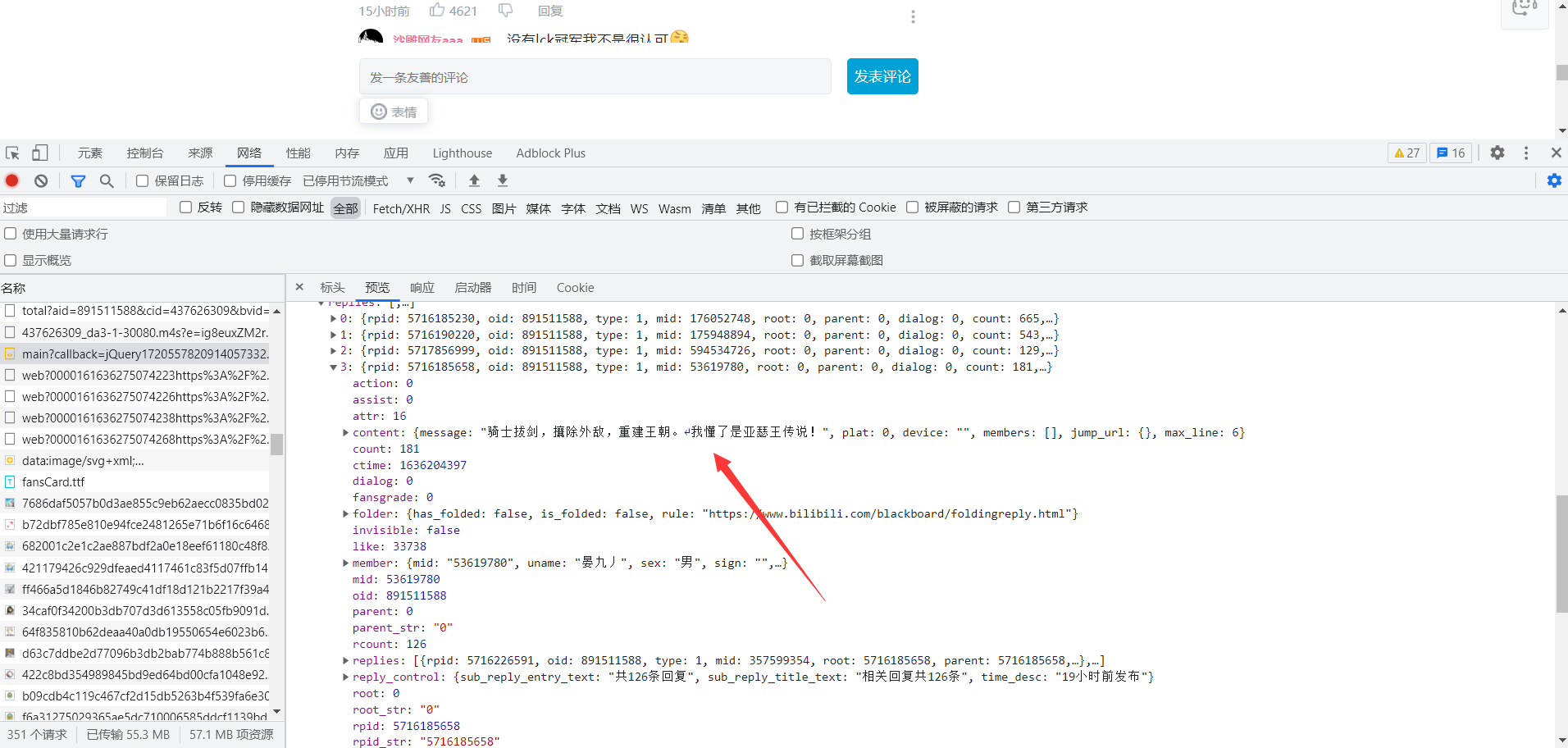
Task: Toggle 隐藏数据网址 checkbox
Action: pyautogui.click(x=238, y=207)
